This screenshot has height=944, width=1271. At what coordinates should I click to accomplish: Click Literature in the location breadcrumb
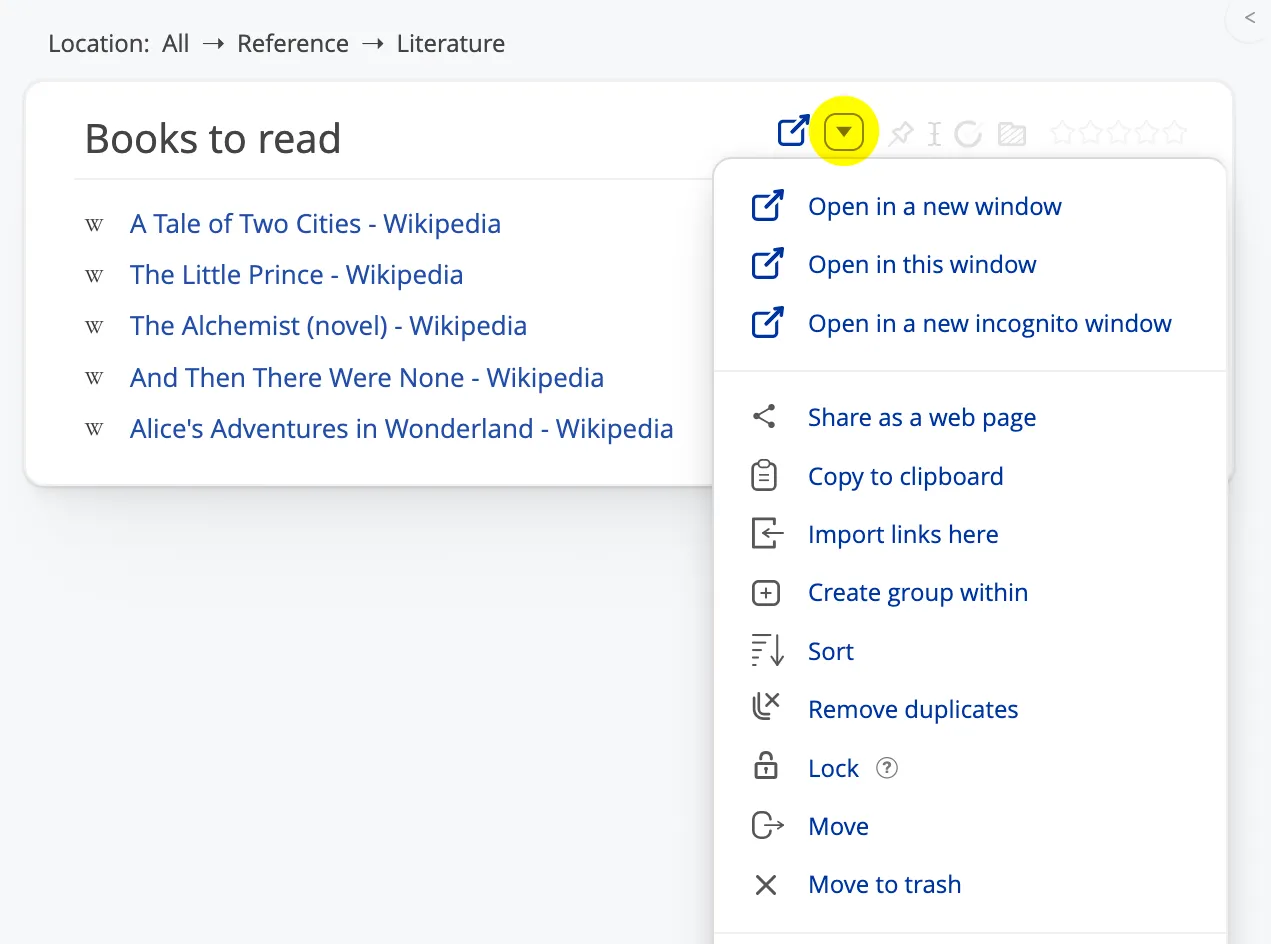450,44
